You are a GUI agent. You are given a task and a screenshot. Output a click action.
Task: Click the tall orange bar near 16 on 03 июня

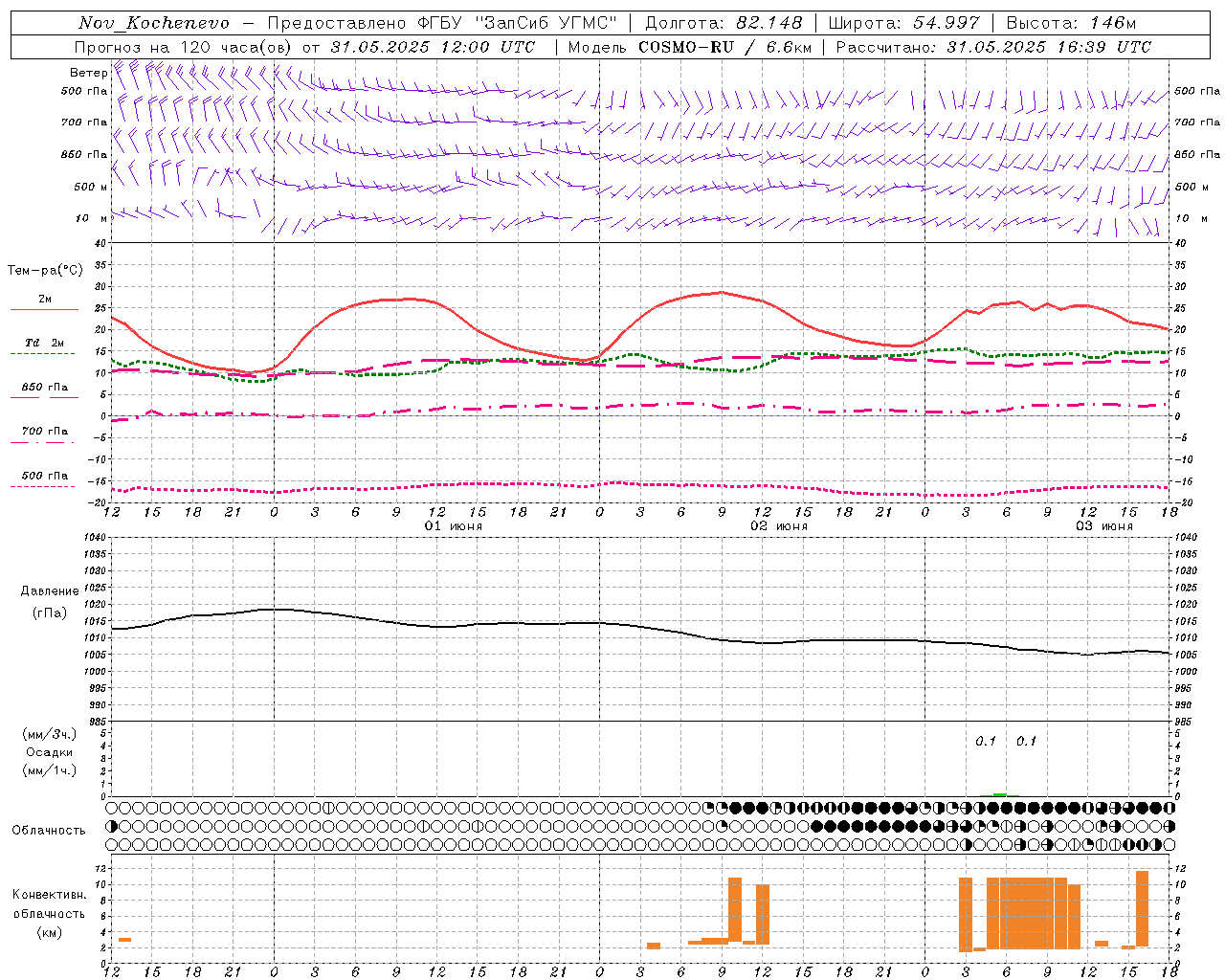click(x=1142, y=909)
